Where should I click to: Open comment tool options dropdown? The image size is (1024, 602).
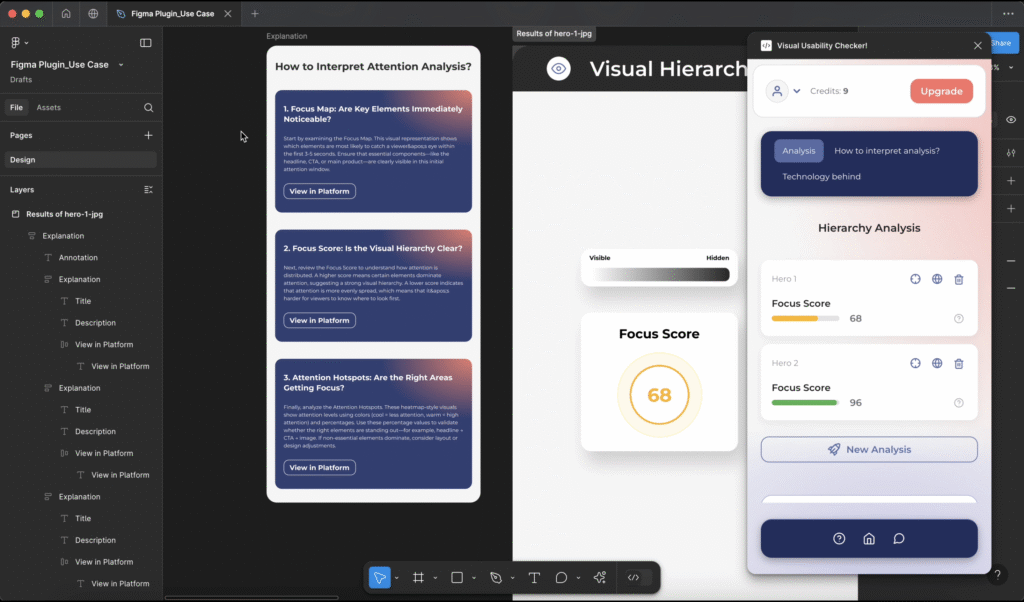[x=578, y=578]
